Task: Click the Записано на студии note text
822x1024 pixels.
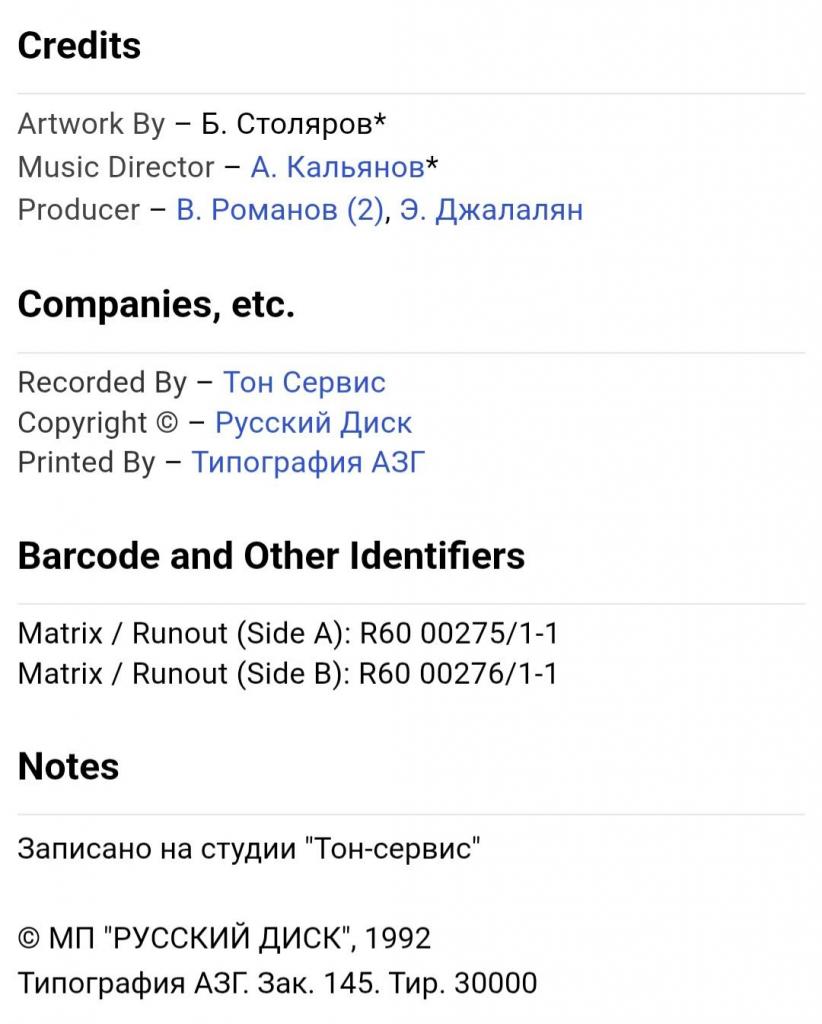Action: click(x=249, y=849)
